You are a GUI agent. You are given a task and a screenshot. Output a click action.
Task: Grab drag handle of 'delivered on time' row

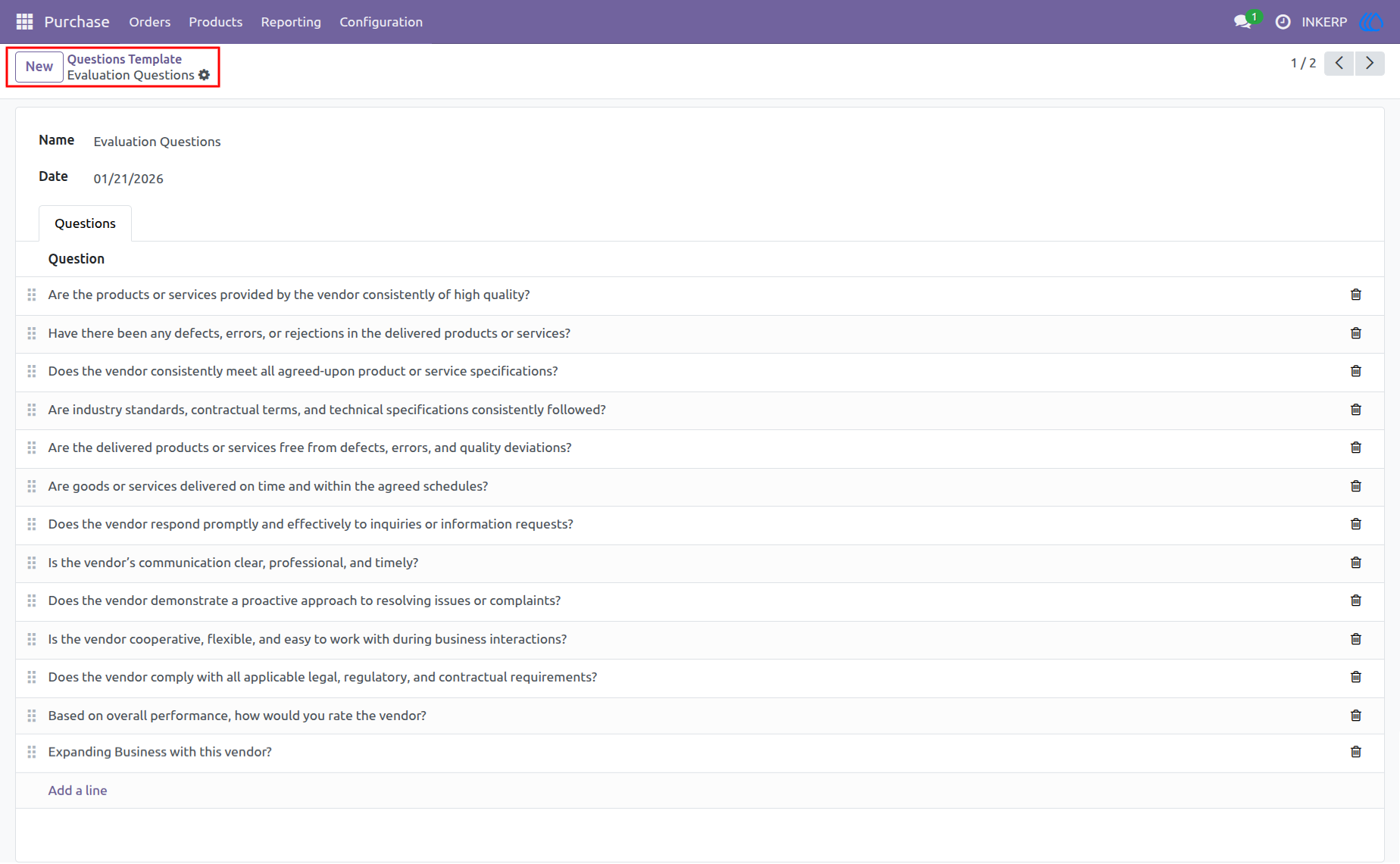tap(32, 486)
